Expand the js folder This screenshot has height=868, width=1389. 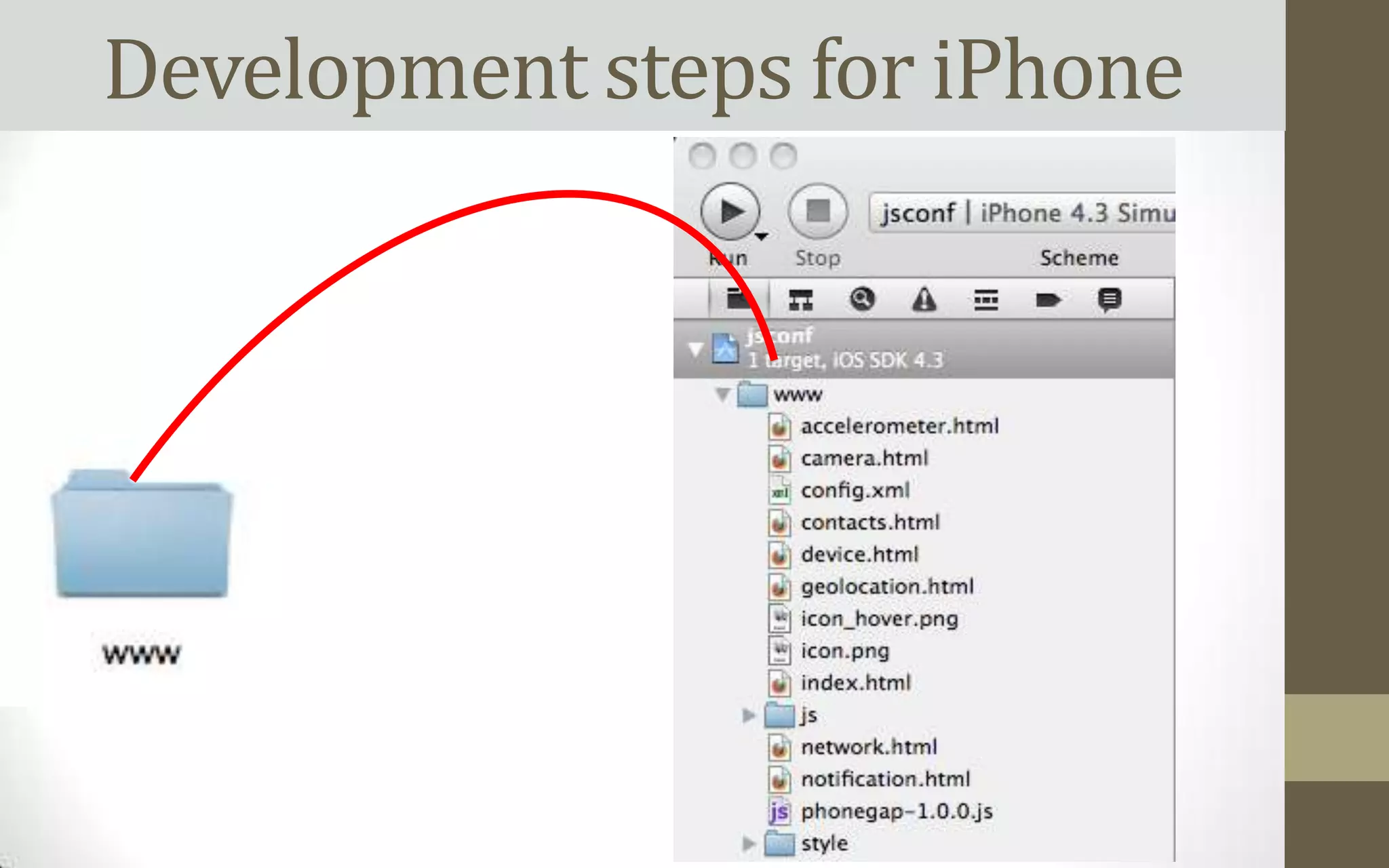[749, 715]
